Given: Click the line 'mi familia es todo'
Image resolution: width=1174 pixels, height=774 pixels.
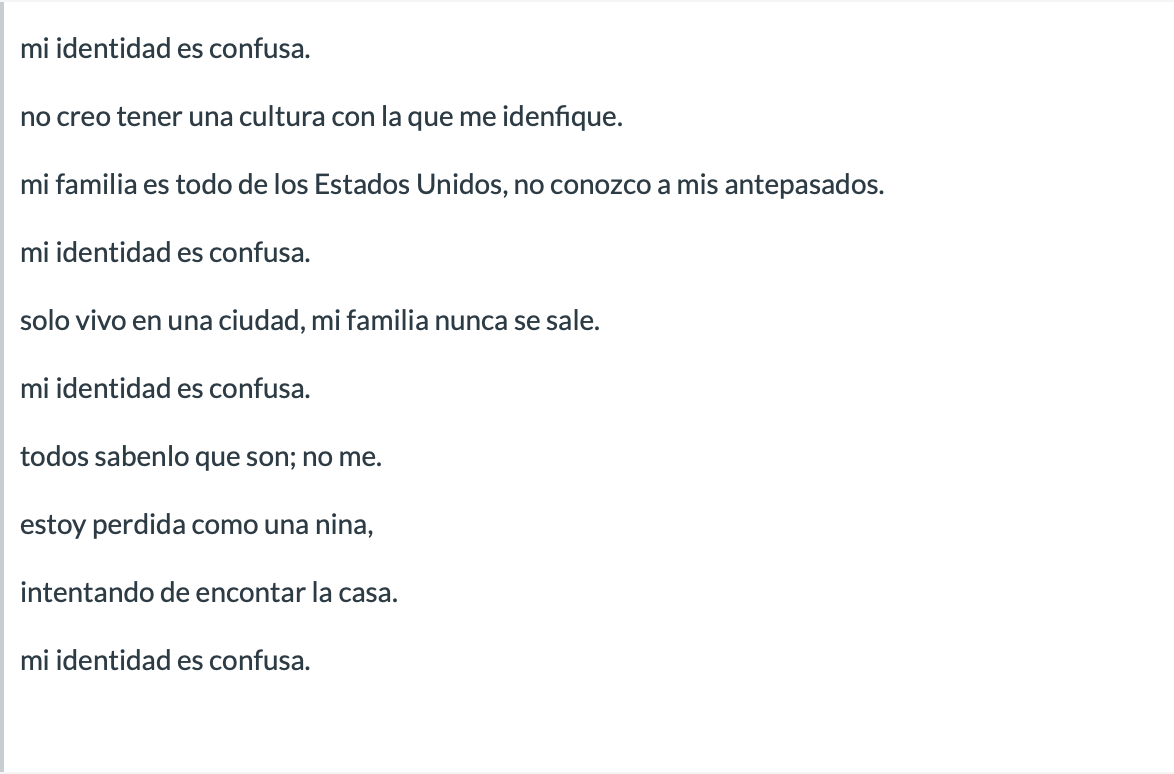Looking at the screenshot, I should coord(452,185).
